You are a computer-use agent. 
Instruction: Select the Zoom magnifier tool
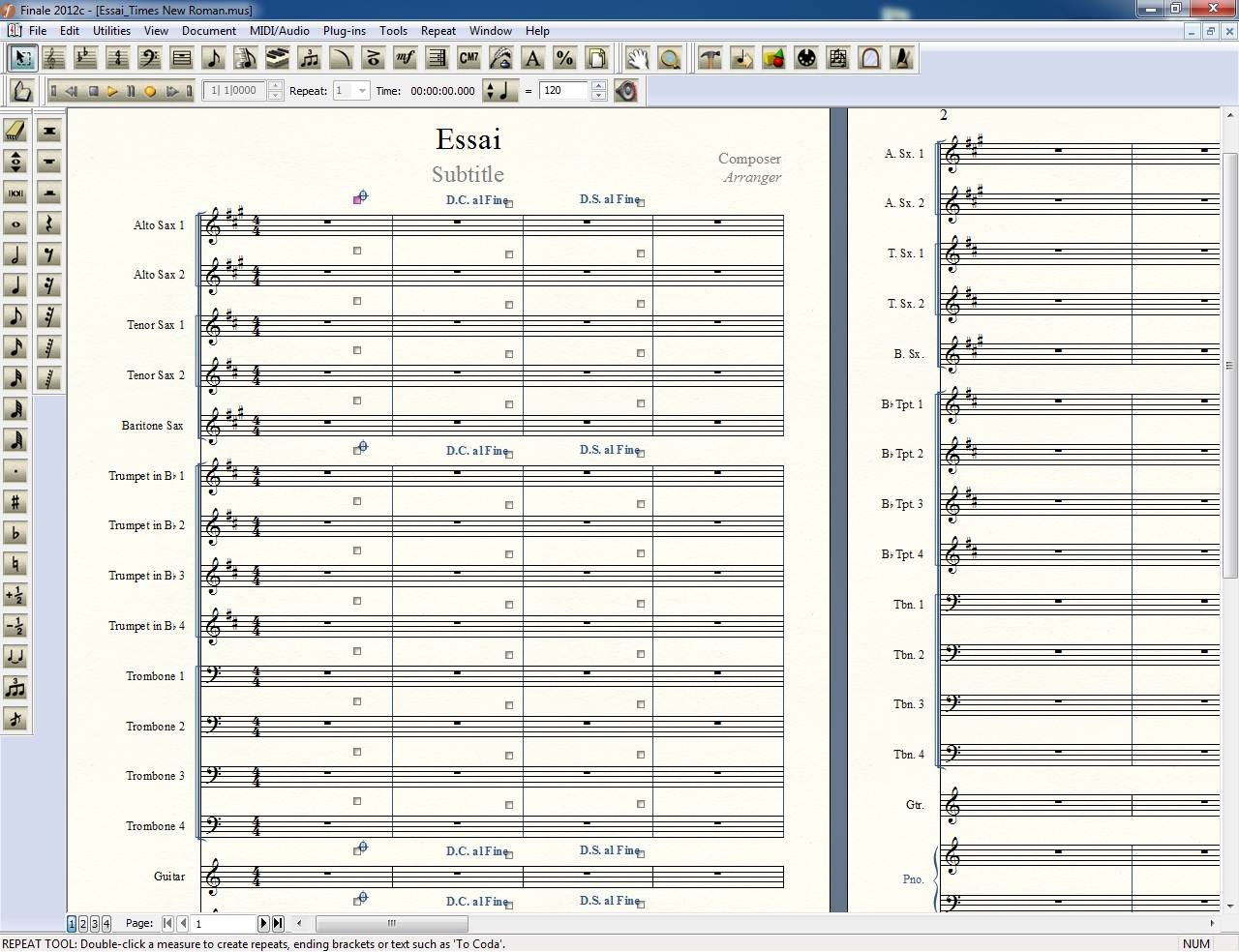click(x=669, y=58)
